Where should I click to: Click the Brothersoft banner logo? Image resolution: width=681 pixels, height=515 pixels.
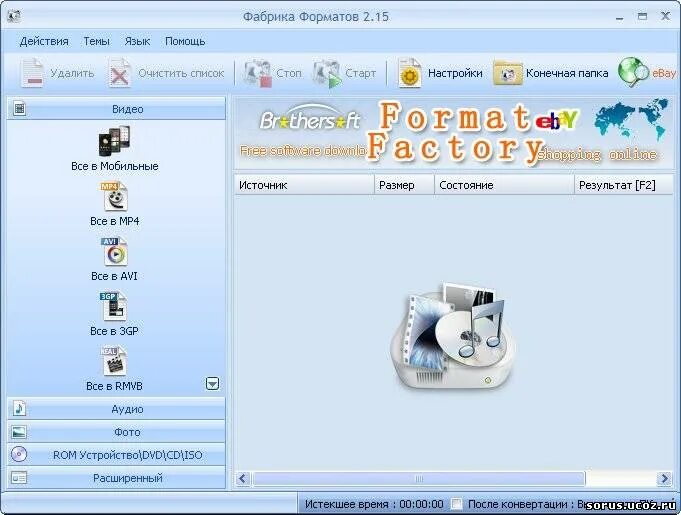pos(310,119)
